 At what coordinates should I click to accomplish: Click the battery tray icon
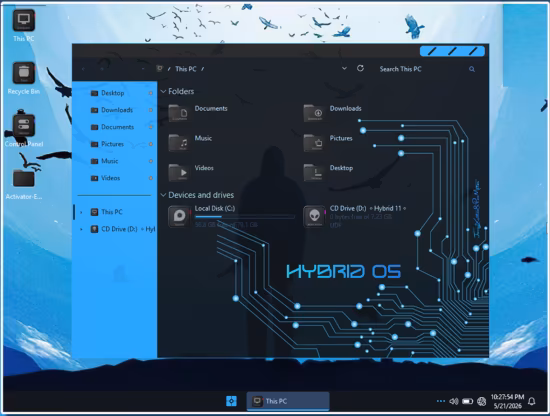(x=468, y=401)
